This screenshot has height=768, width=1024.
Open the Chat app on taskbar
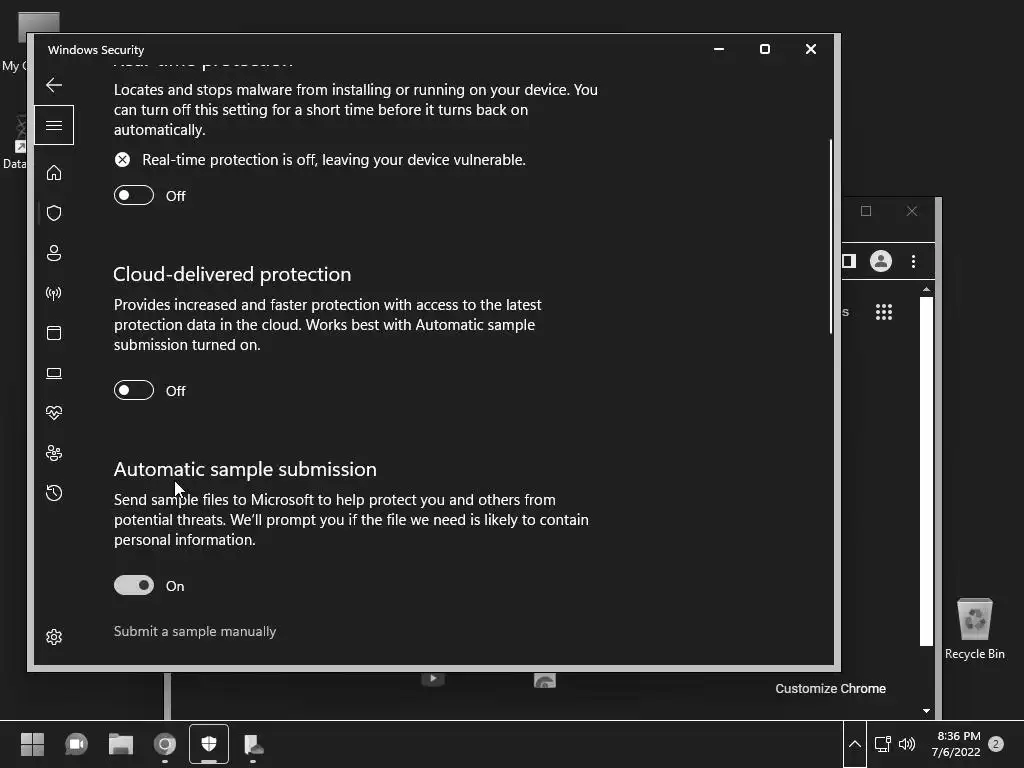(76, 744)
